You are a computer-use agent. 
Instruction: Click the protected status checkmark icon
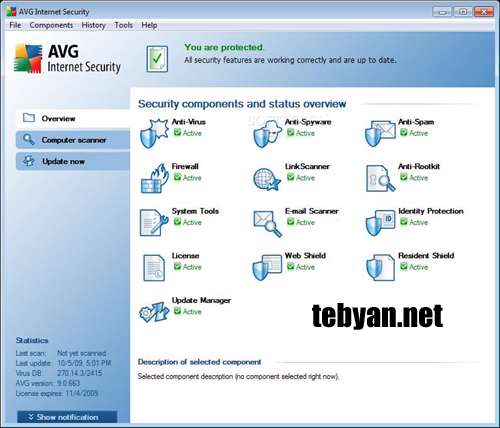pos(157,59)
